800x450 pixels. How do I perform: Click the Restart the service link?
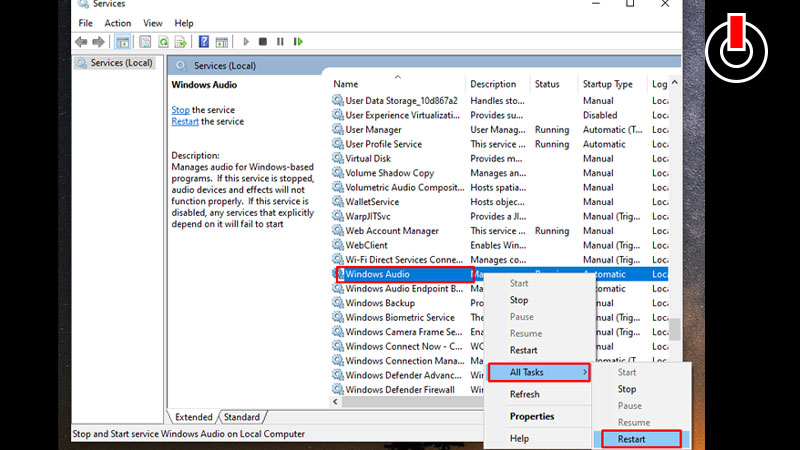[185, 121]
